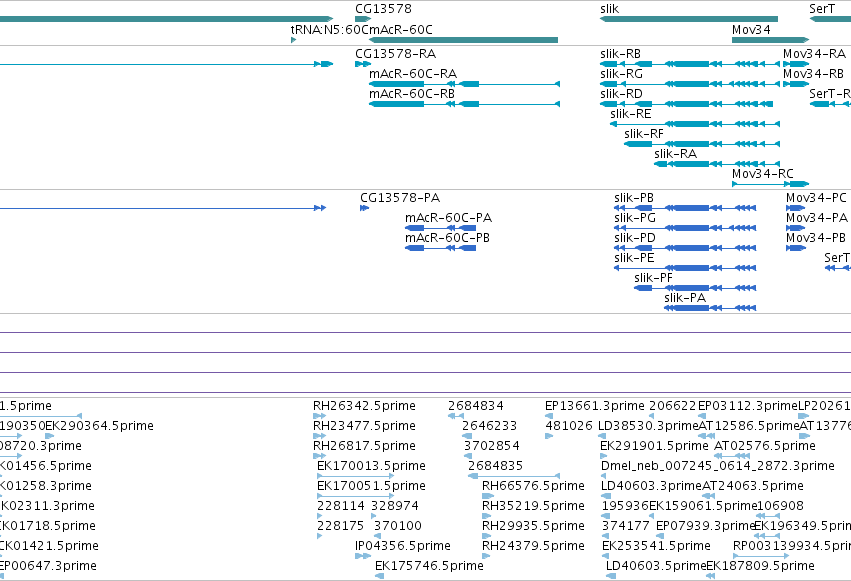Choose the slik-RE transcript label
Viewport: 851px width, 581px height.
point(630,114)
